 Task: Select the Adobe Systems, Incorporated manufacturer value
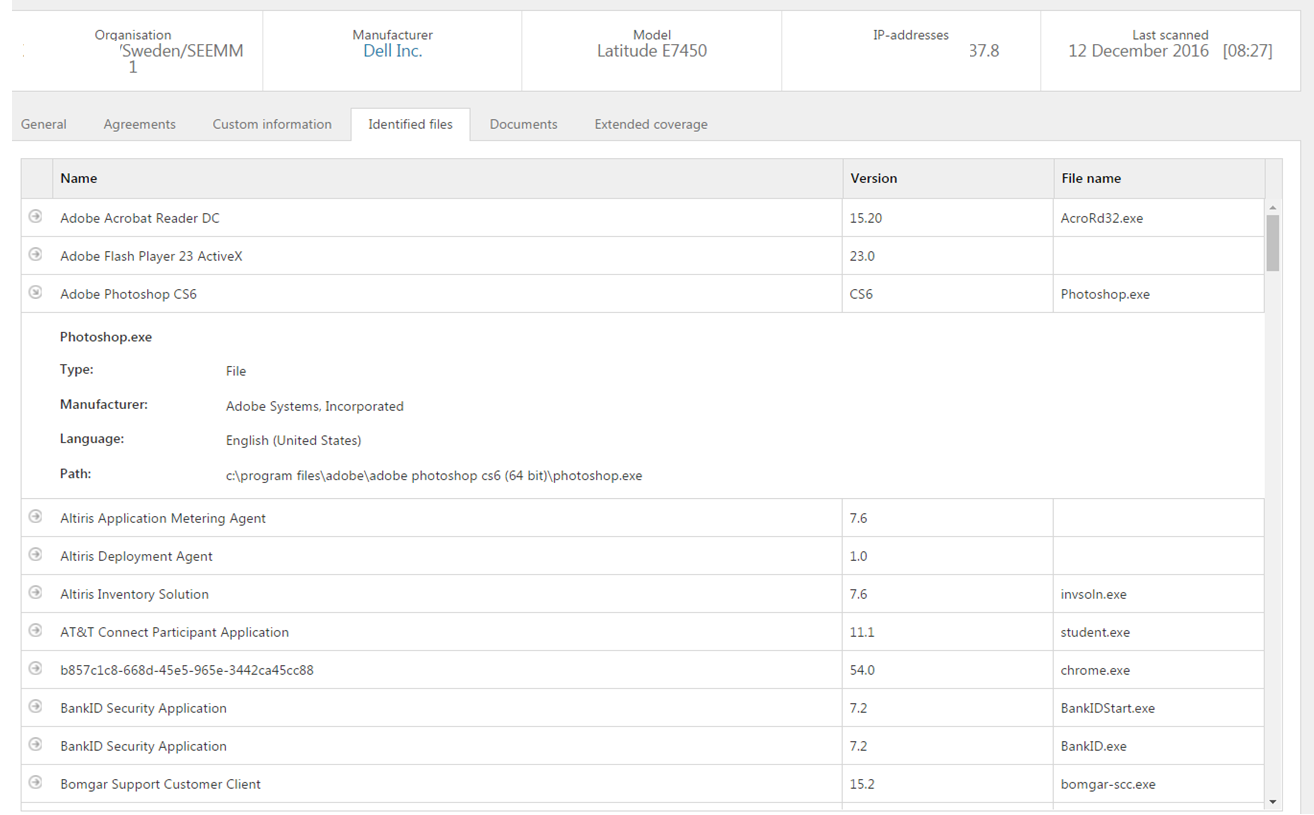pyautogui.click(x=315, y=406)
